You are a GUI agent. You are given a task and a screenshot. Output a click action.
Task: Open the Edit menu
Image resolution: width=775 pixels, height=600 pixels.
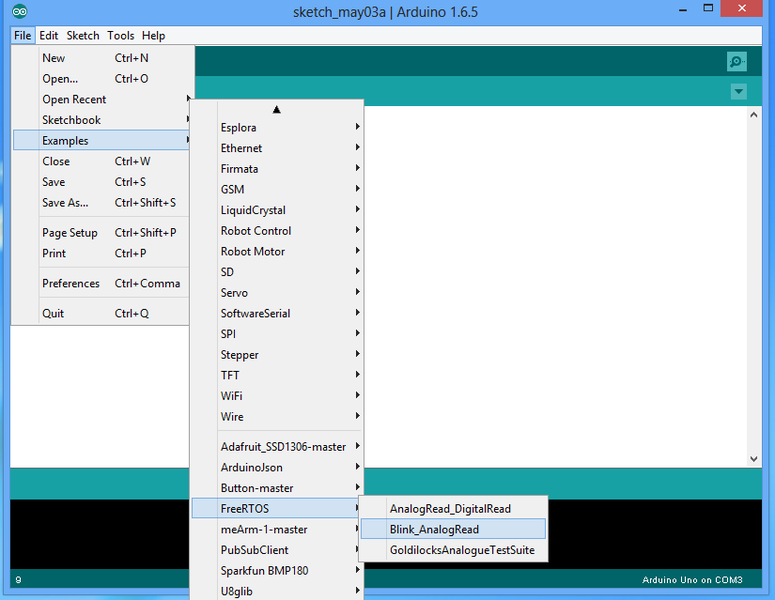tap(48, 36)
